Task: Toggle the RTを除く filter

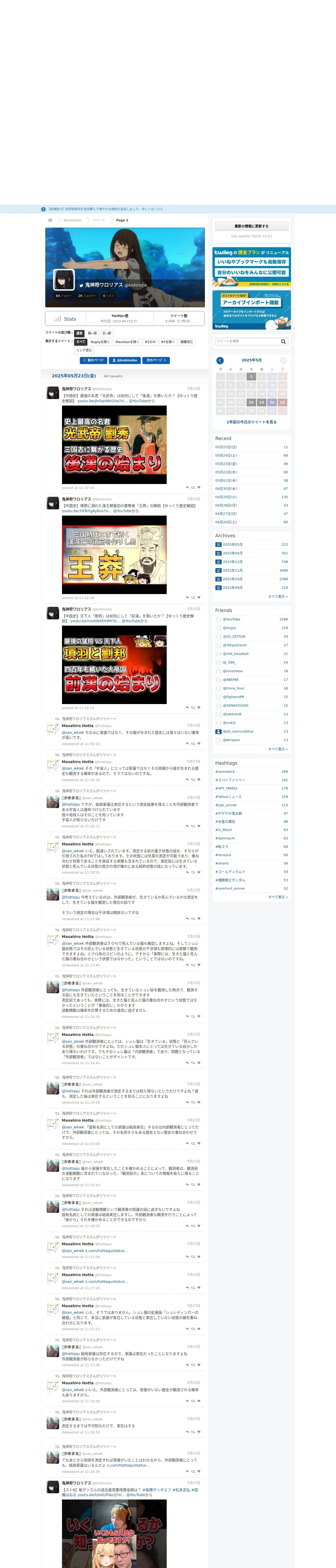Action: coord(168,342)
